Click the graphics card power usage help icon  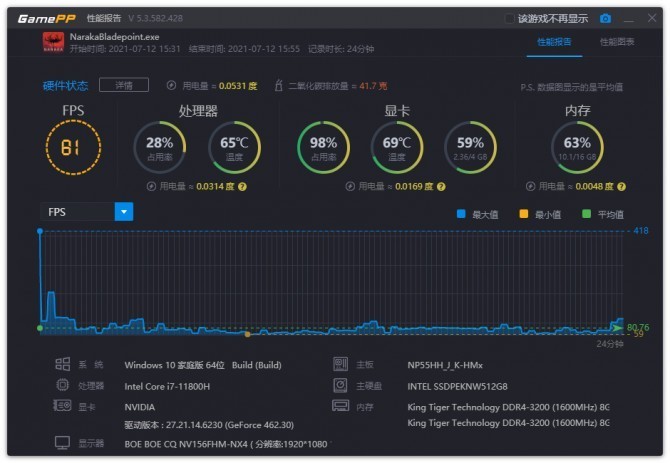441,187
